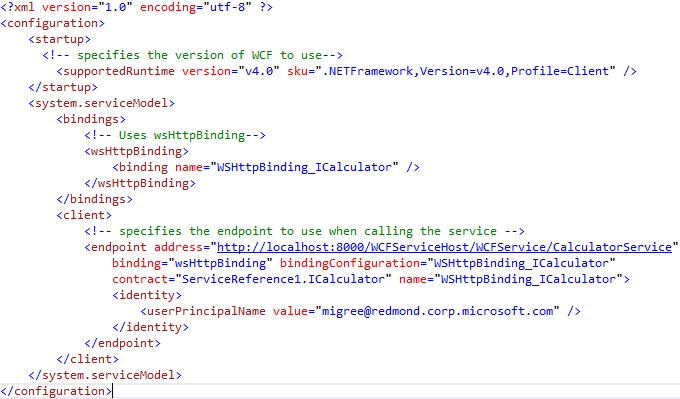Click the closing /system.serviceModel tag
The image size is (680, 399).
click(x=105, y=375)
